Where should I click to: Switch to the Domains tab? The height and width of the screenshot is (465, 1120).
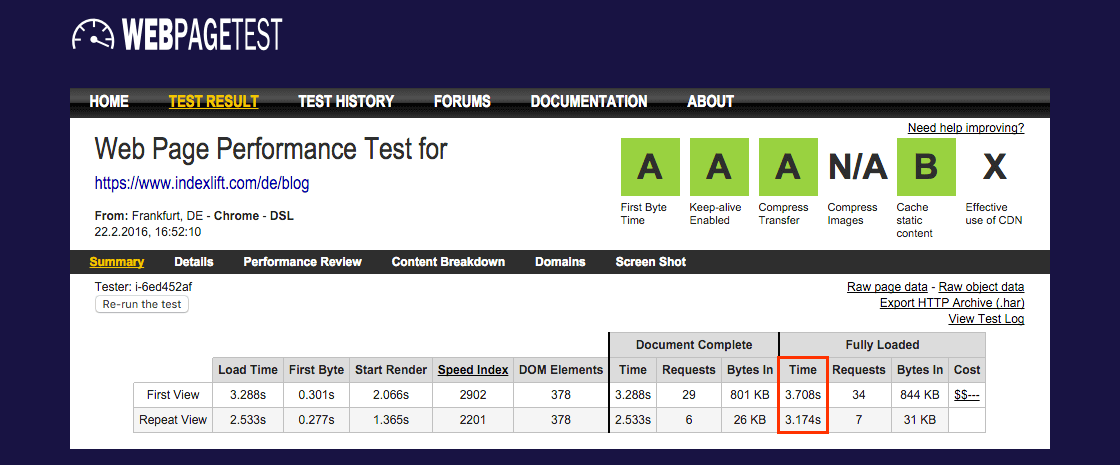[560, 262]
